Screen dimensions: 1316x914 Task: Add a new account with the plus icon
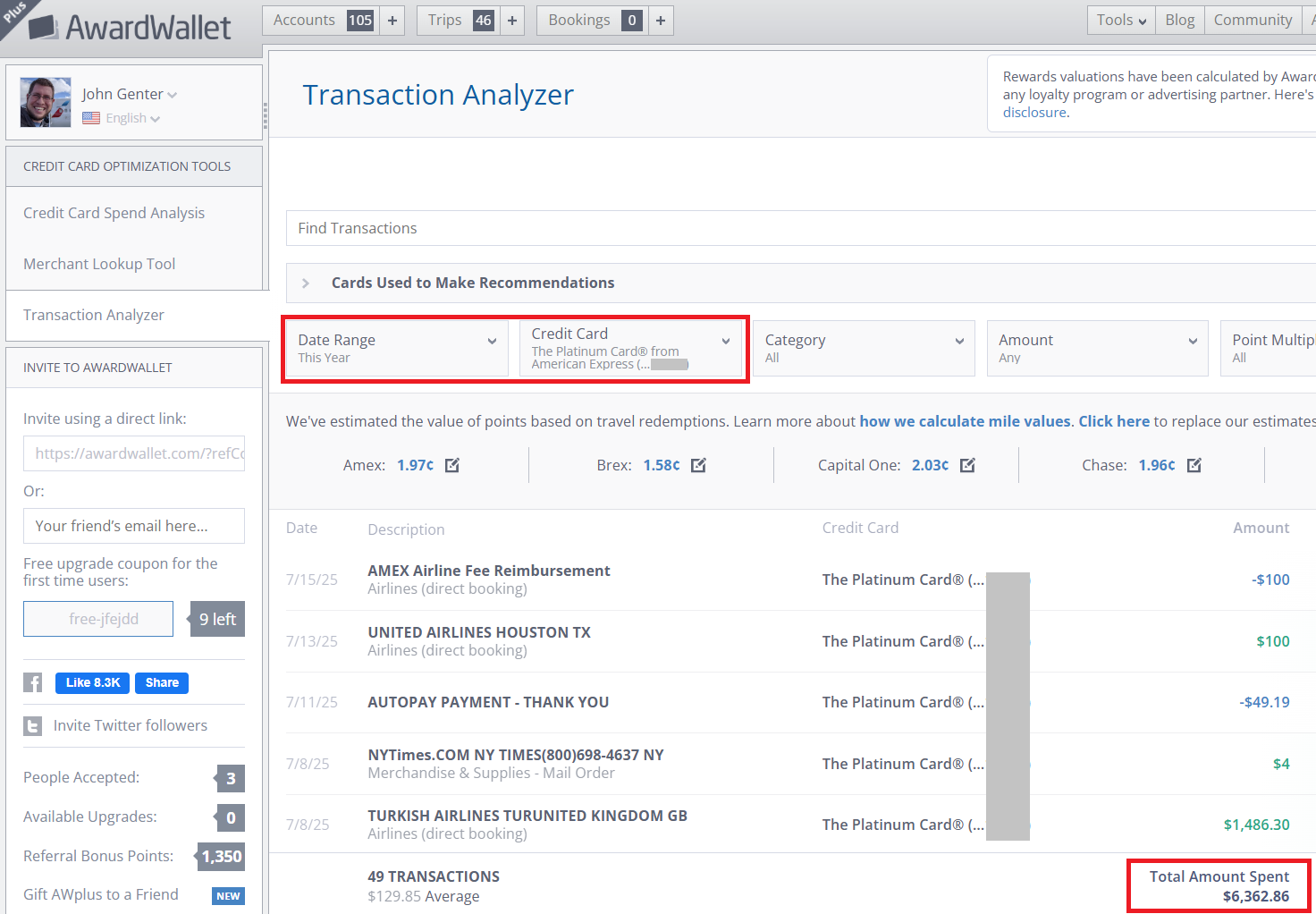point(392,20)
